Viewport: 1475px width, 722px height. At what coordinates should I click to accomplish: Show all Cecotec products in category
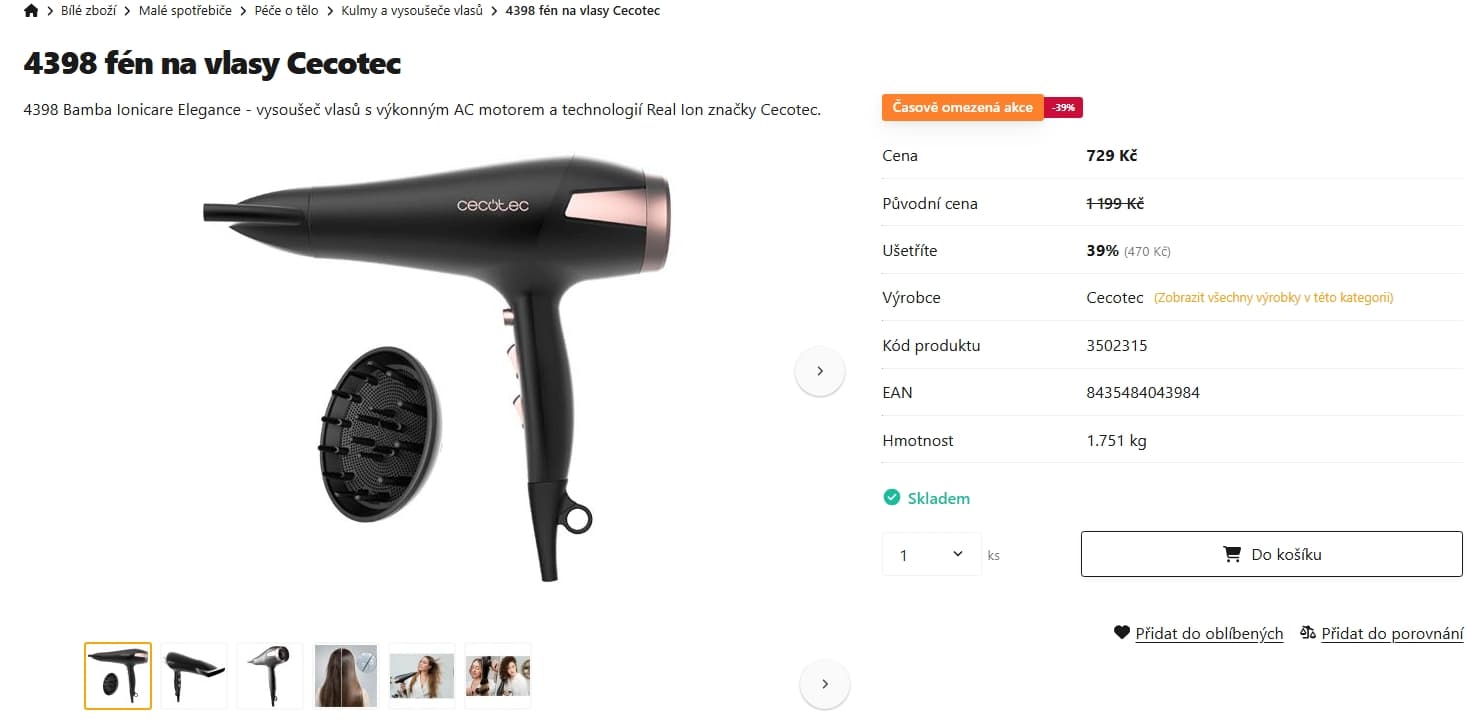point(1274,298)
